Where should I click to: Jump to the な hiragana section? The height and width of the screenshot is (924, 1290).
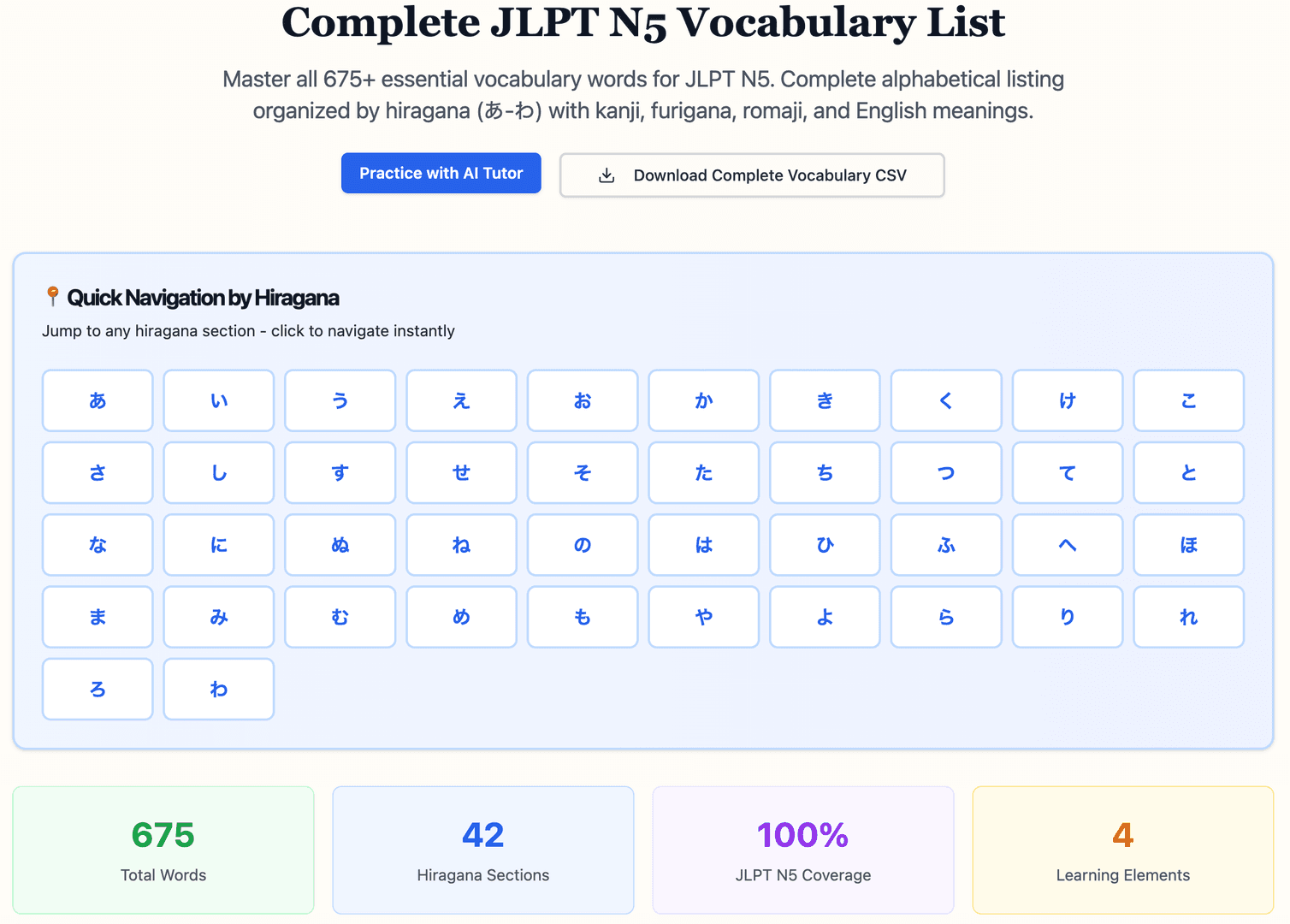pyautogui.click(x=98, y=544)
